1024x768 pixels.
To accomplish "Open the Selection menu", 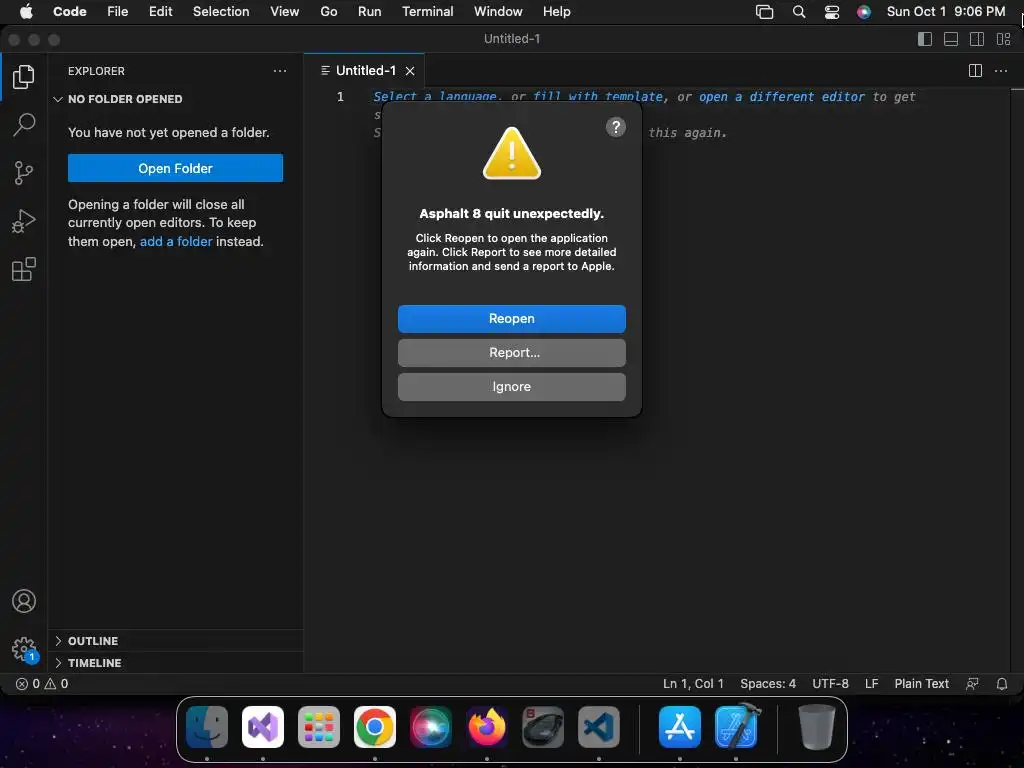I will tap(221, 12).
